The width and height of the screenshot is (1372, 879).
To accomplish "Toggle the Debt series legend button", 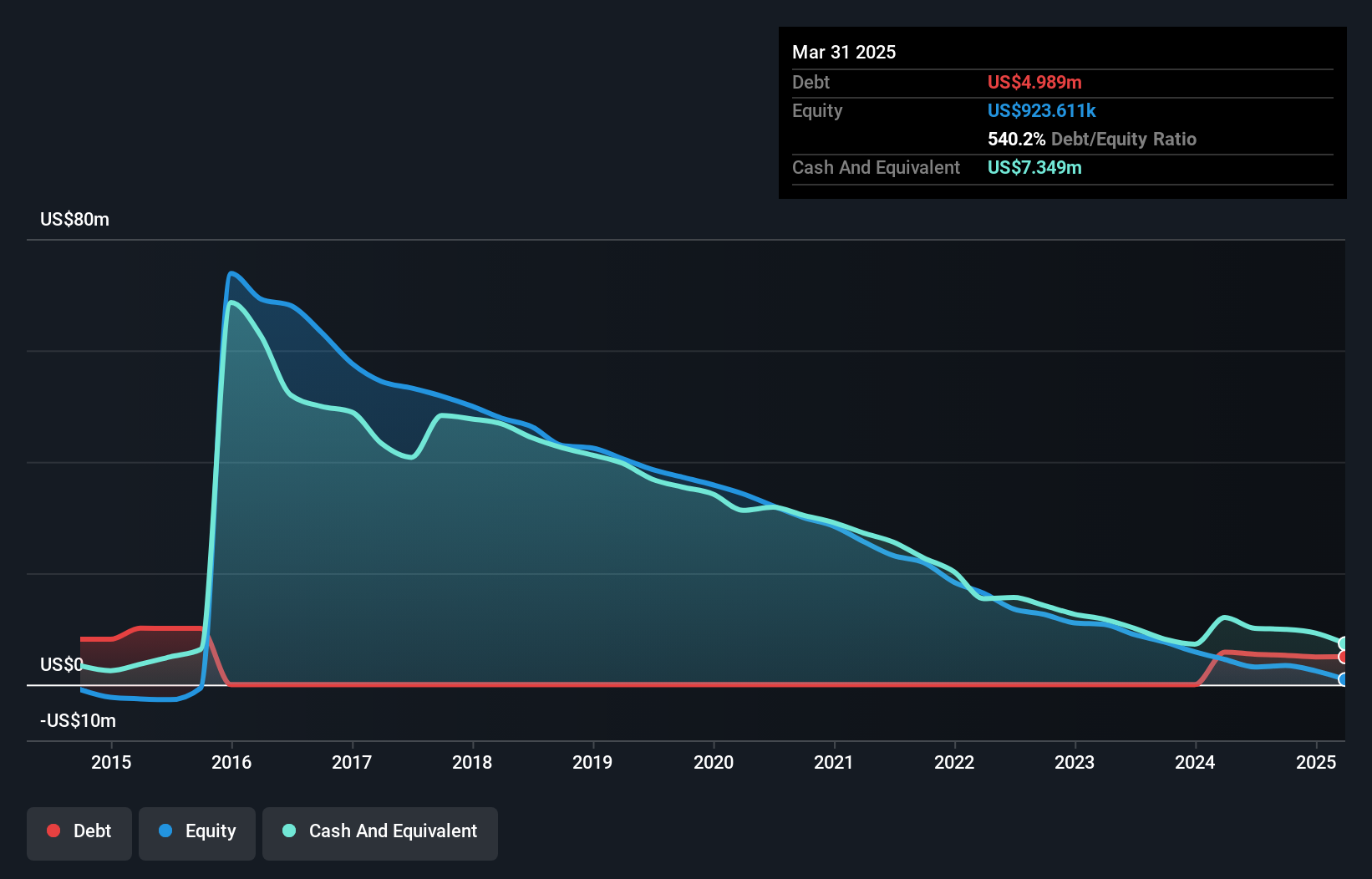I will coord(79,833).
